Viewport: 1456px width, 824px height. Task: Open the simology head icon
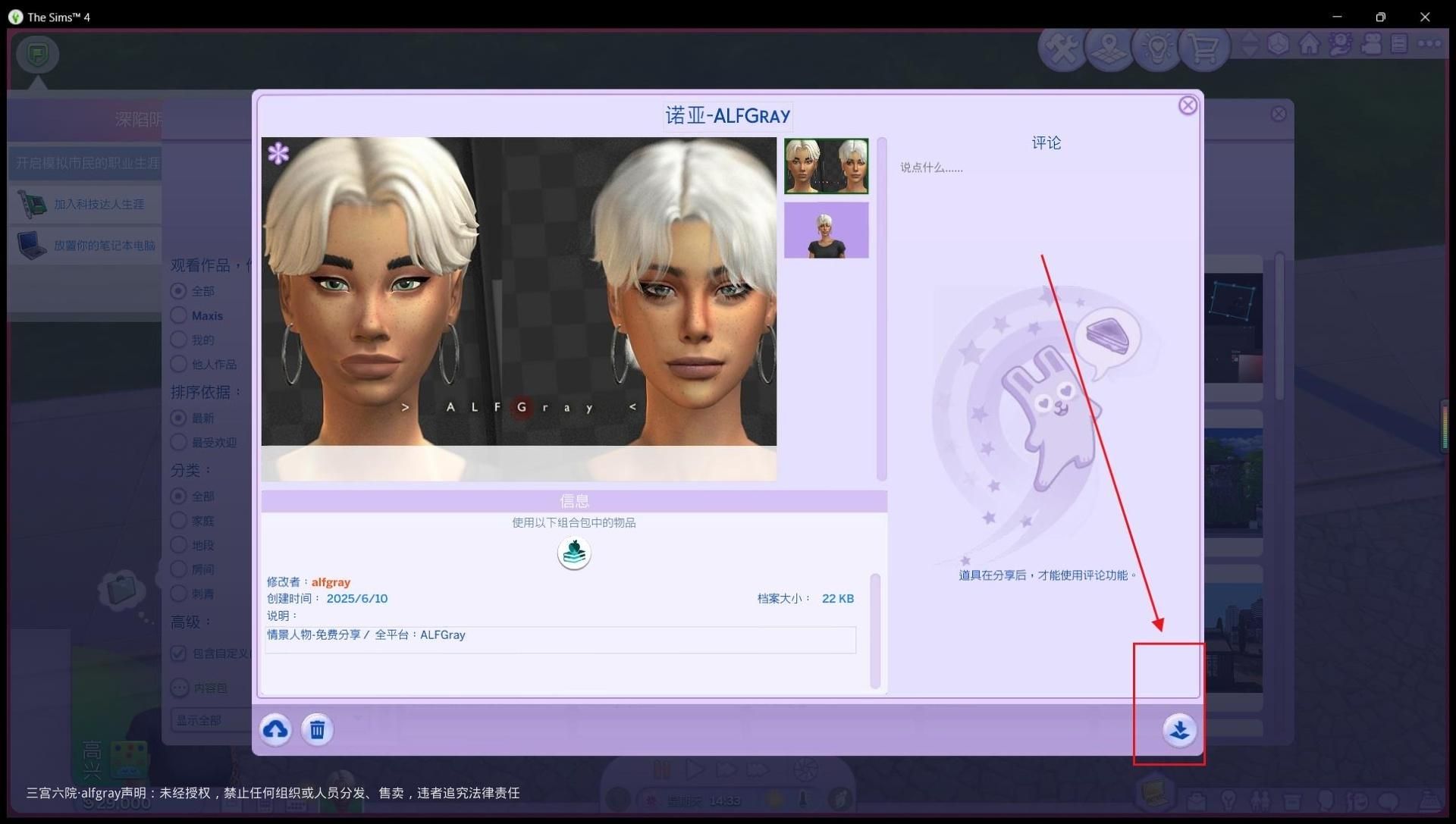(x=1325, y=801)
